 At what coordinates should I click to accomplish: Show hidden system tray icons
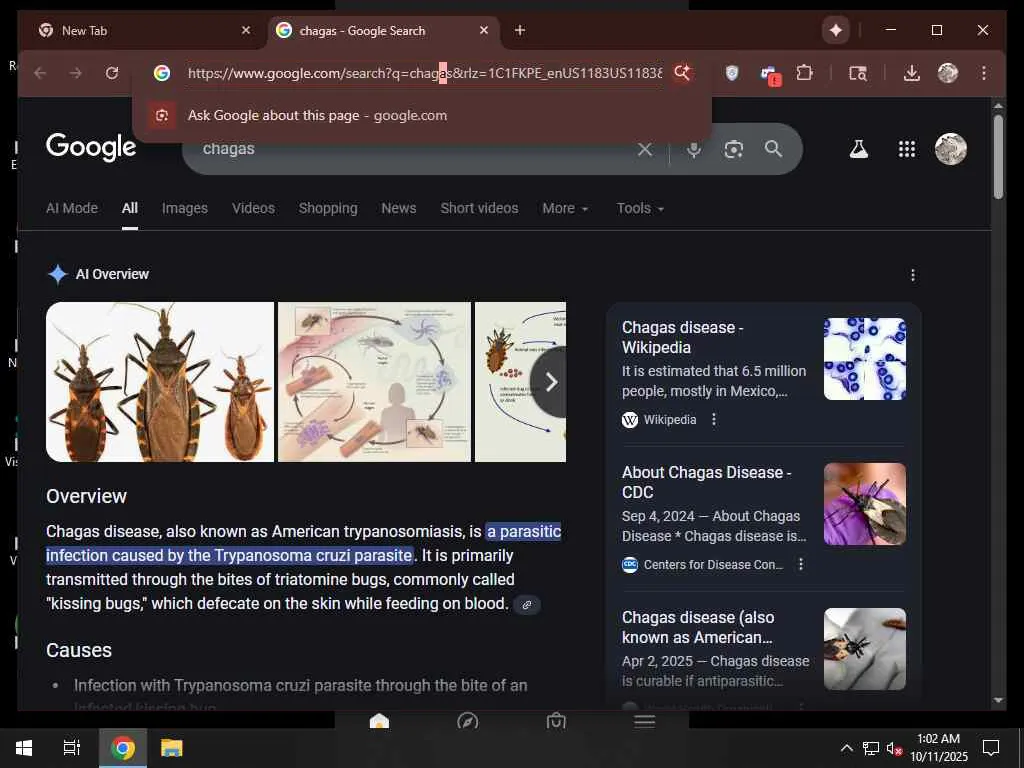pyautogui.click(x=846, y=748)
